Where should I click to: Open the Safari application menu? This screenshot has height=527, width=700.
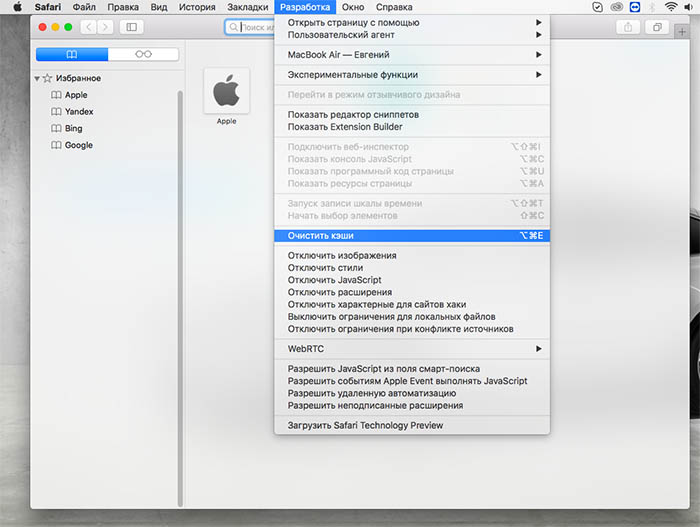tap(48, 7)
